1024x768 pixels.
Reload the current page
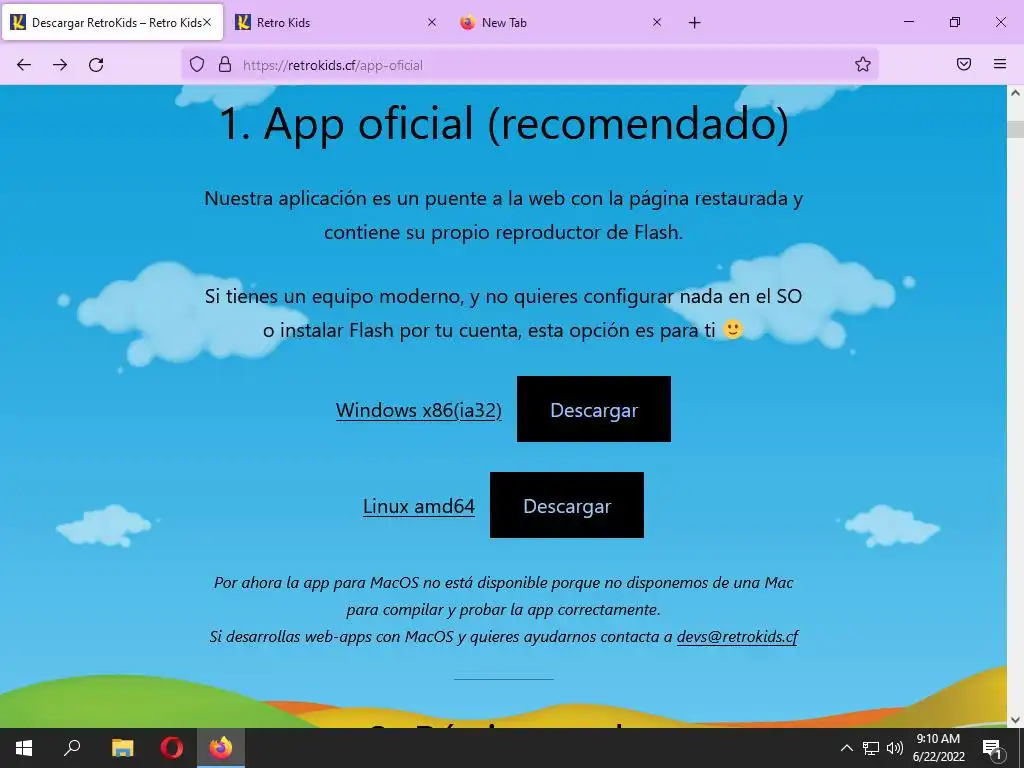coord(96,65)
